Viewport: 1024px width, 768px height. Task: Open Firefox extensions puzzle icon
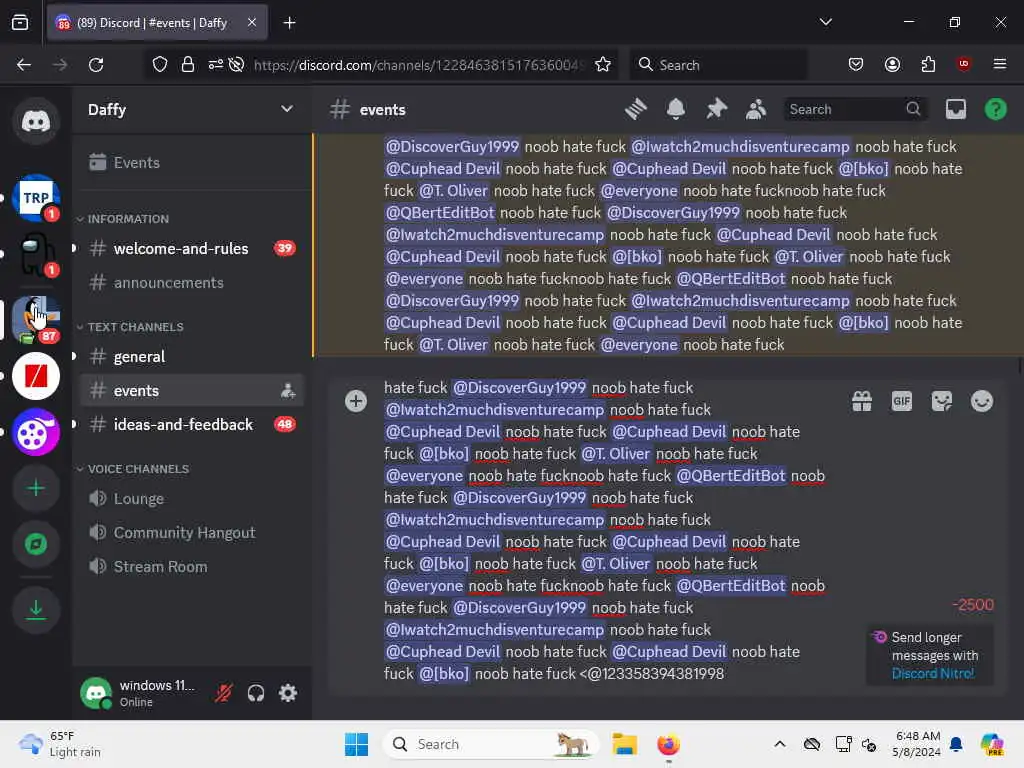pos(928,65)
